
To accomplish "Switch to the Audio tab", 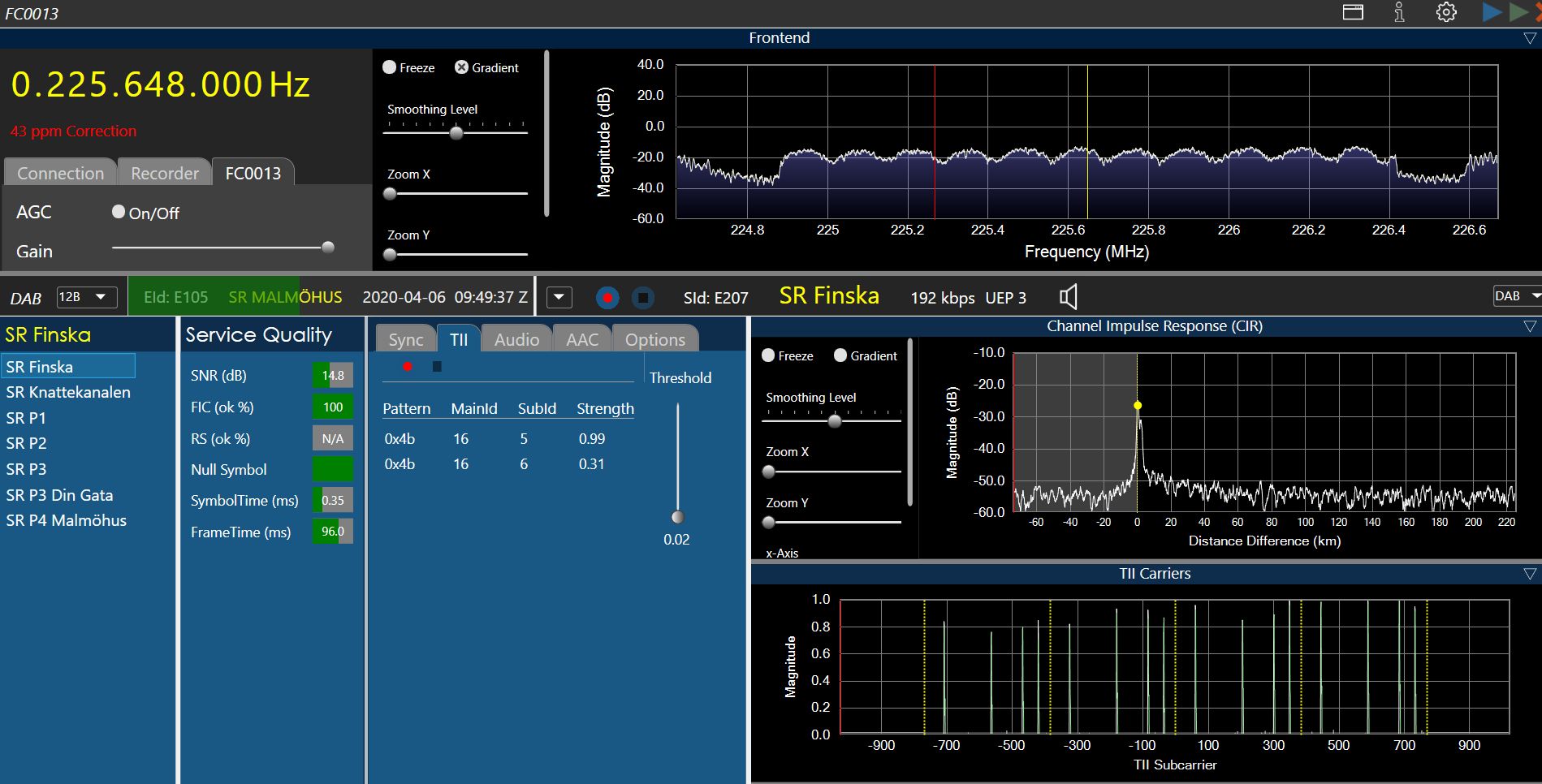I will pyautogui.click(x=516, y=339).
